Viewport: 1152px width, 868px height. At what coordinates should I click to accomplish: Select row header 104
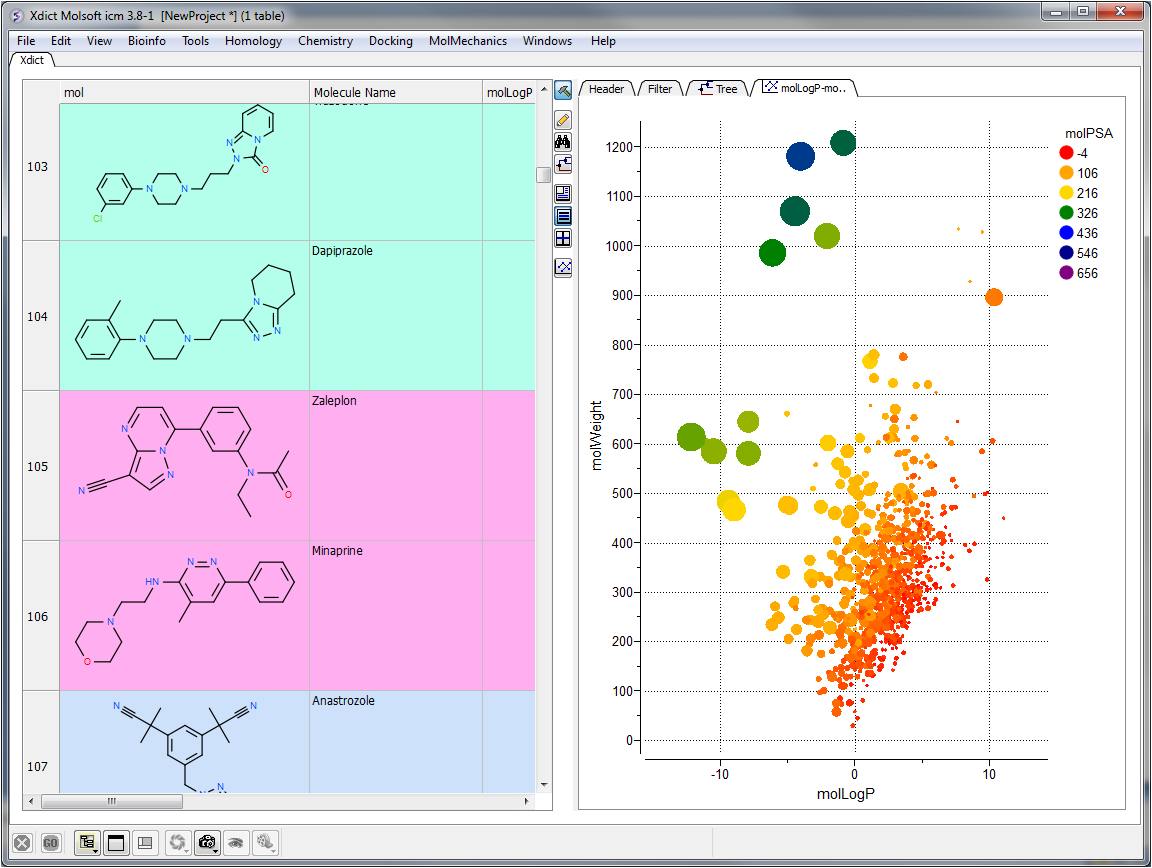(x=38, y=316)
